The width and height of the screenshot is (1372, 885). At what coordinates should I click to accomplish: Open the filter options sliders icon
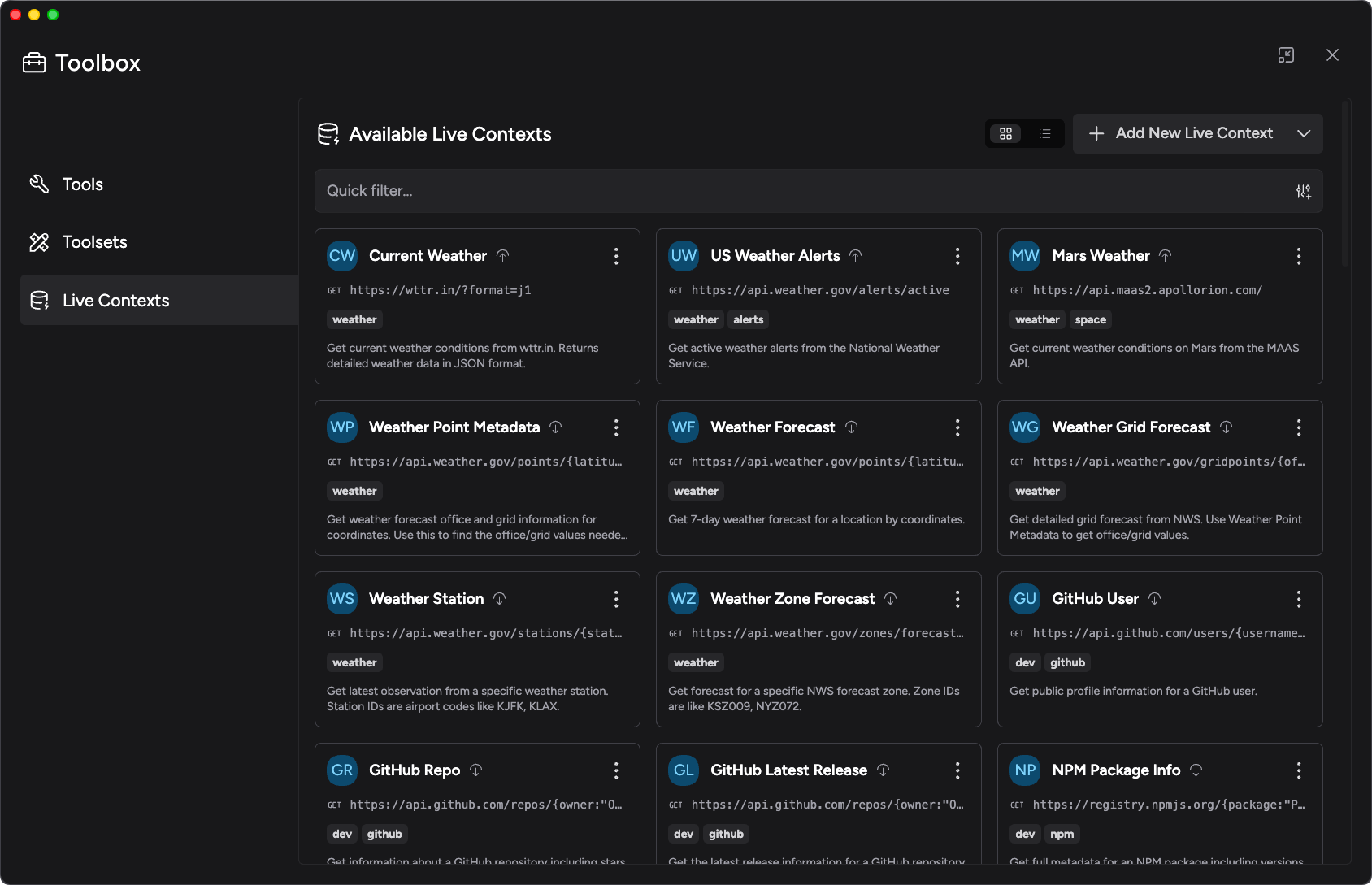tap(1303, 191)
